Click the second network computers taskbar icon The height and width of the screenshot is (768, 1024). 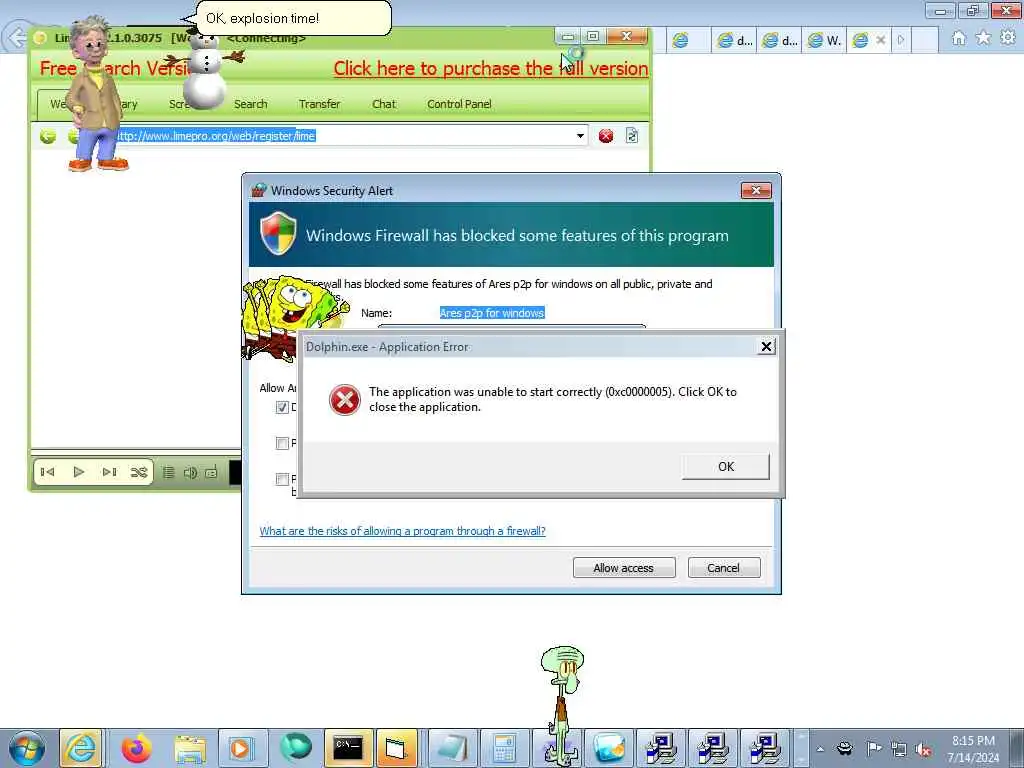tap(713, 748)
